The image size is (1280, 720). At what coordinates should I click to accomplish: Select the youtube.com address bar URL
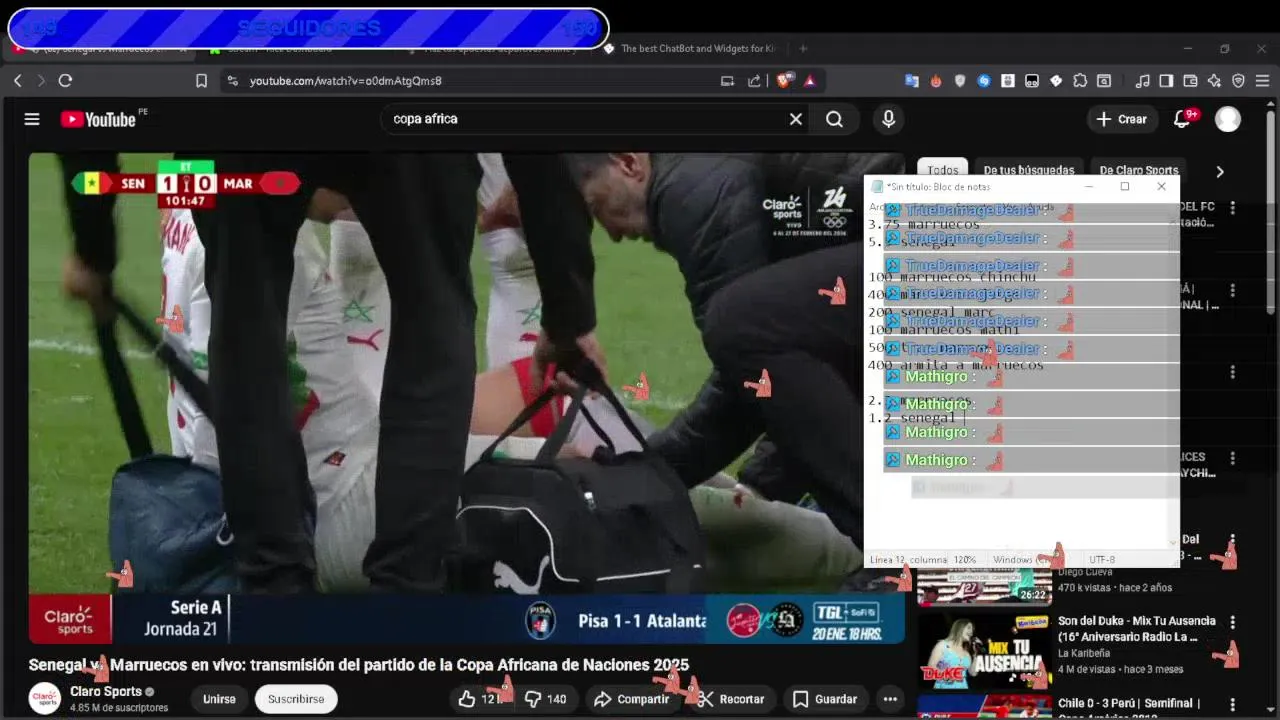coord(345,81)
